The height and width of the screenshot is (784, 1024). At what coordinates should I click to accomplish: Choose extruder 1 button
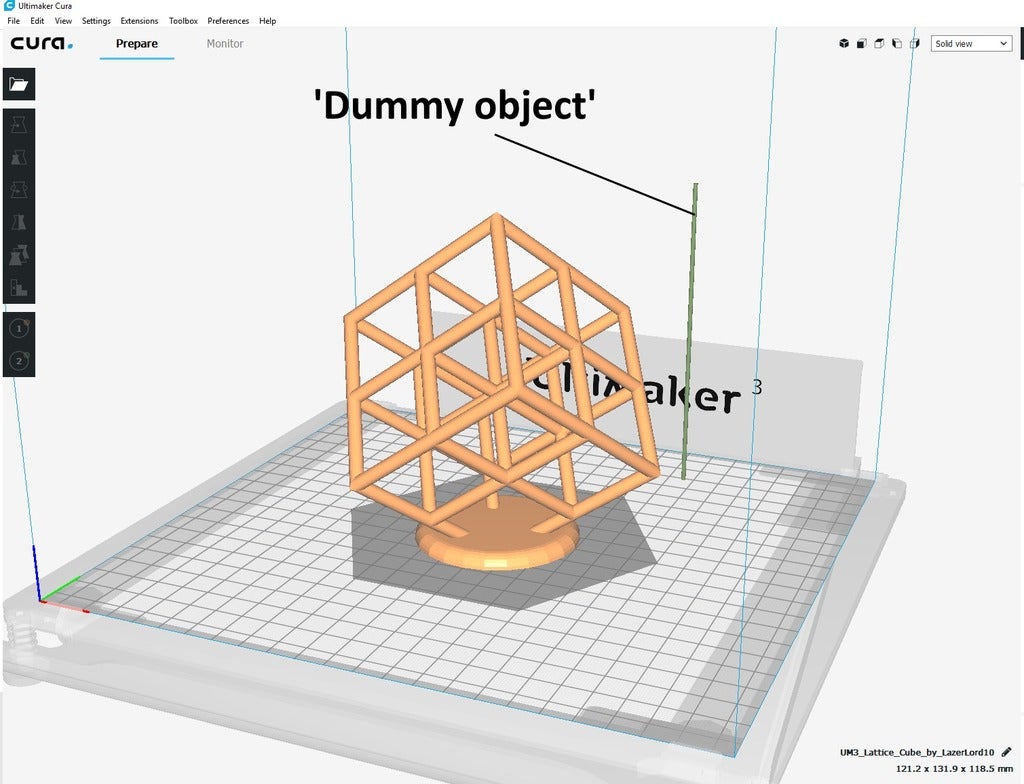pos(19,329)
